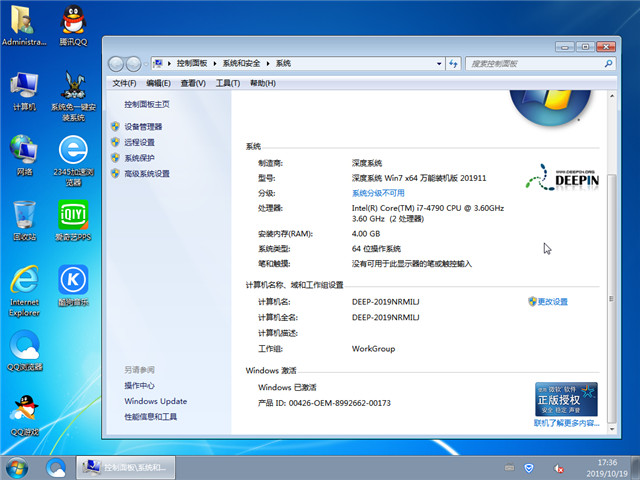The width and height of the screenshot is (640, 480).
Task: Expand the address bar history dropdown
Action: pyautogui.click(x=439, y=64)
